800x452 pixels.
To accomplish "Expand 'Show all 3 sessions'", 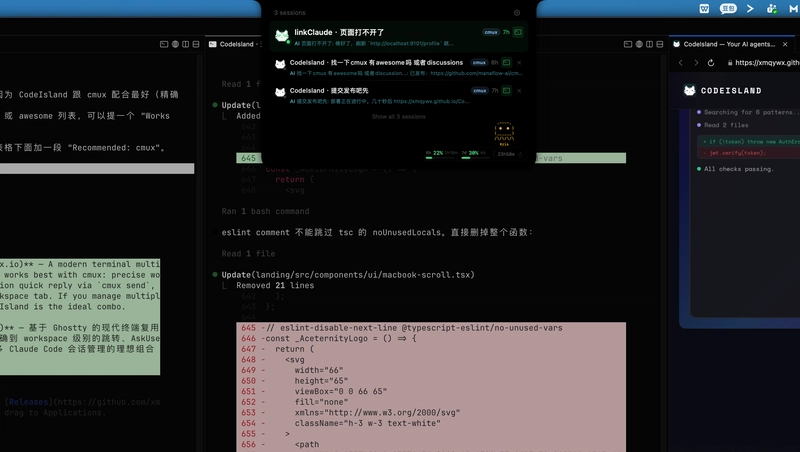I will tap(398, 116).
